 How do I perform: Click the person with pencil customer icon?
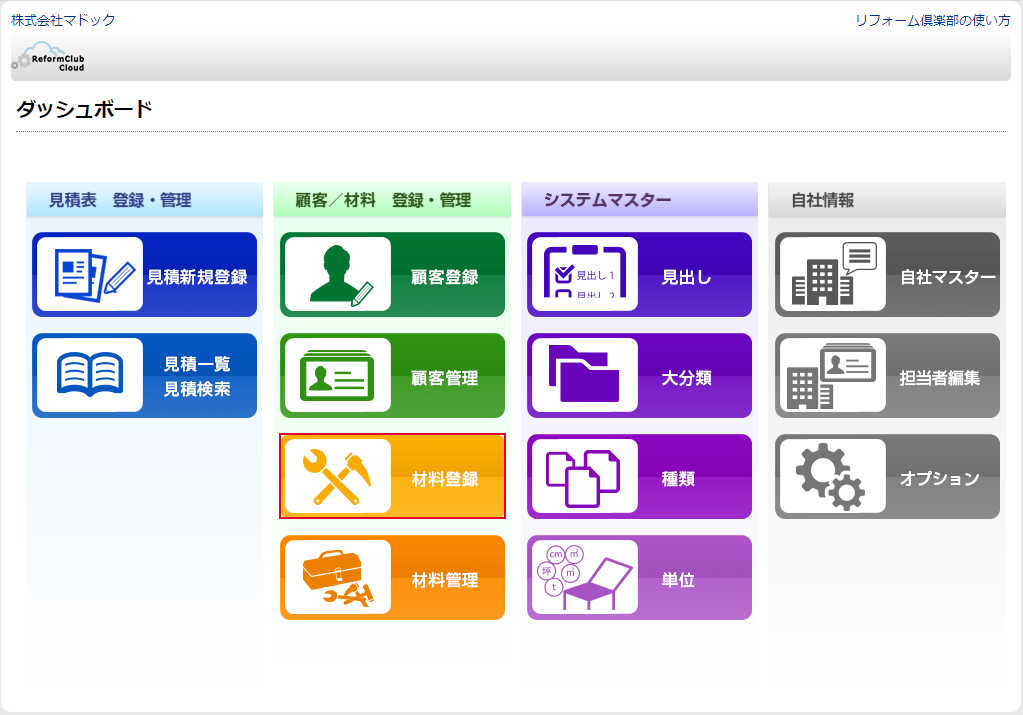(337, 275)
